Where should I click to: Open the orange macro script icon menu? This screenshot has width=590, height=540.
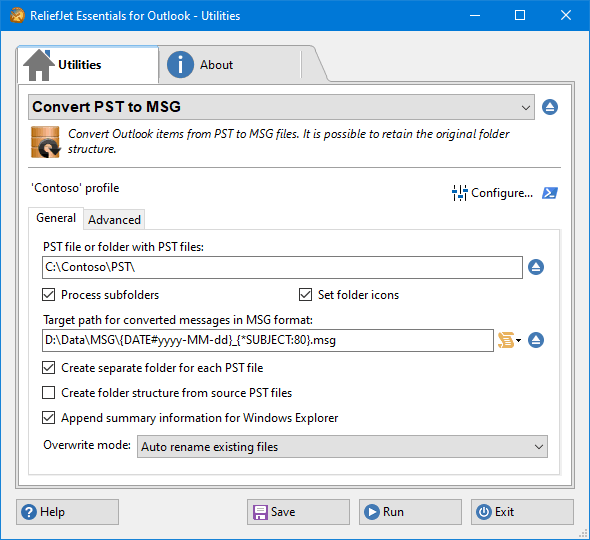point(509,340)
